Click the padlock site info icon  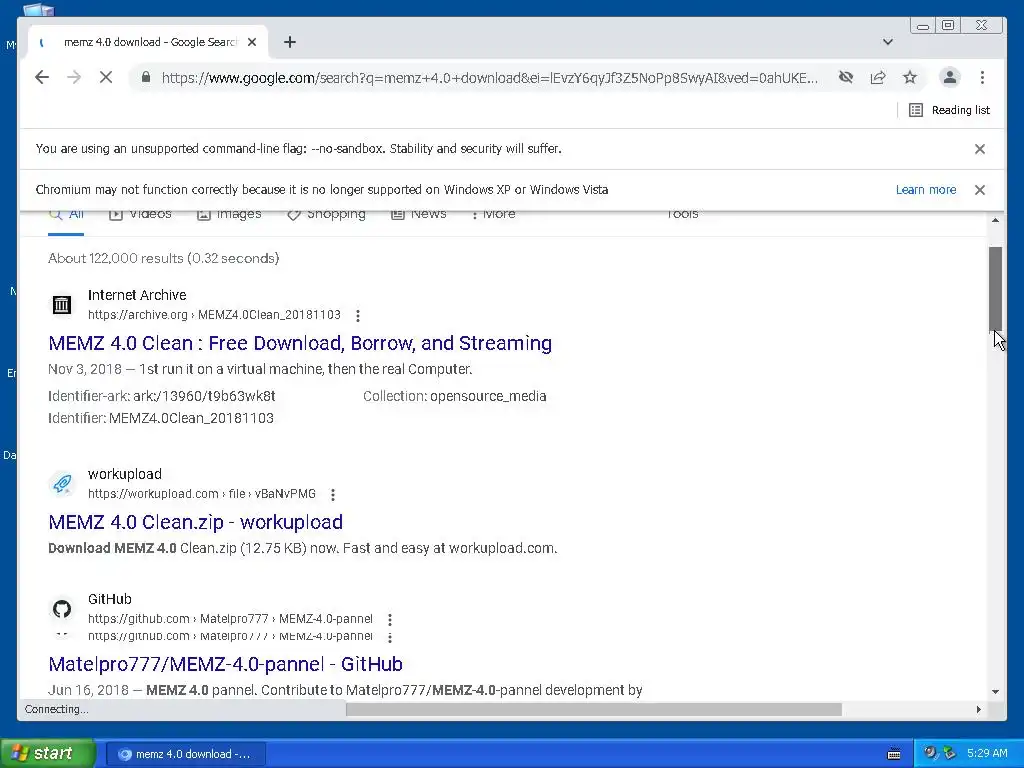(x=146, y=78)
